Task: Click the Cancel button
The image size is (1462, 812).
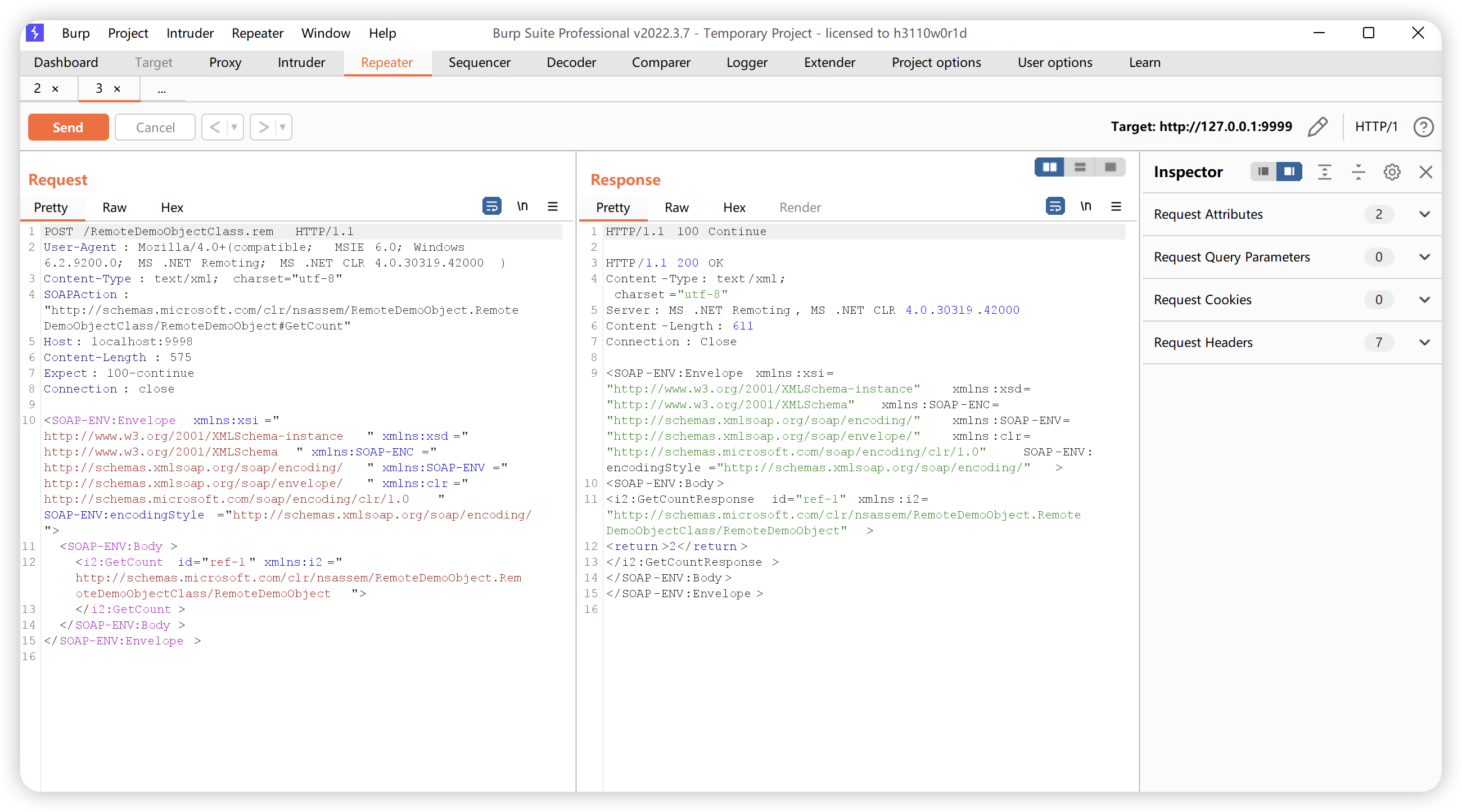Action: click(155, 127)
